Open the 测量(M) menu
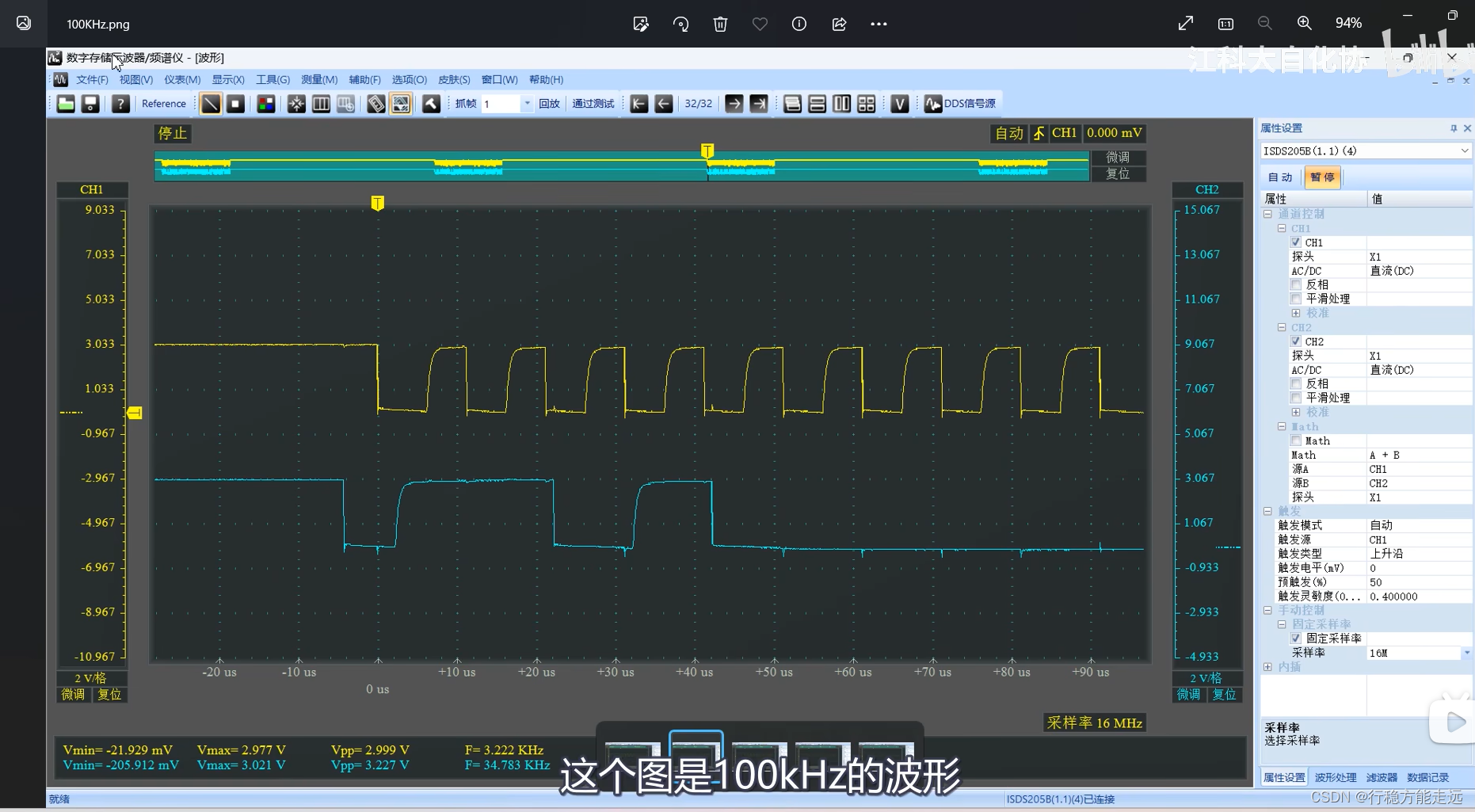The width and height of the screenshot is (1475, 812). point(319,80)
